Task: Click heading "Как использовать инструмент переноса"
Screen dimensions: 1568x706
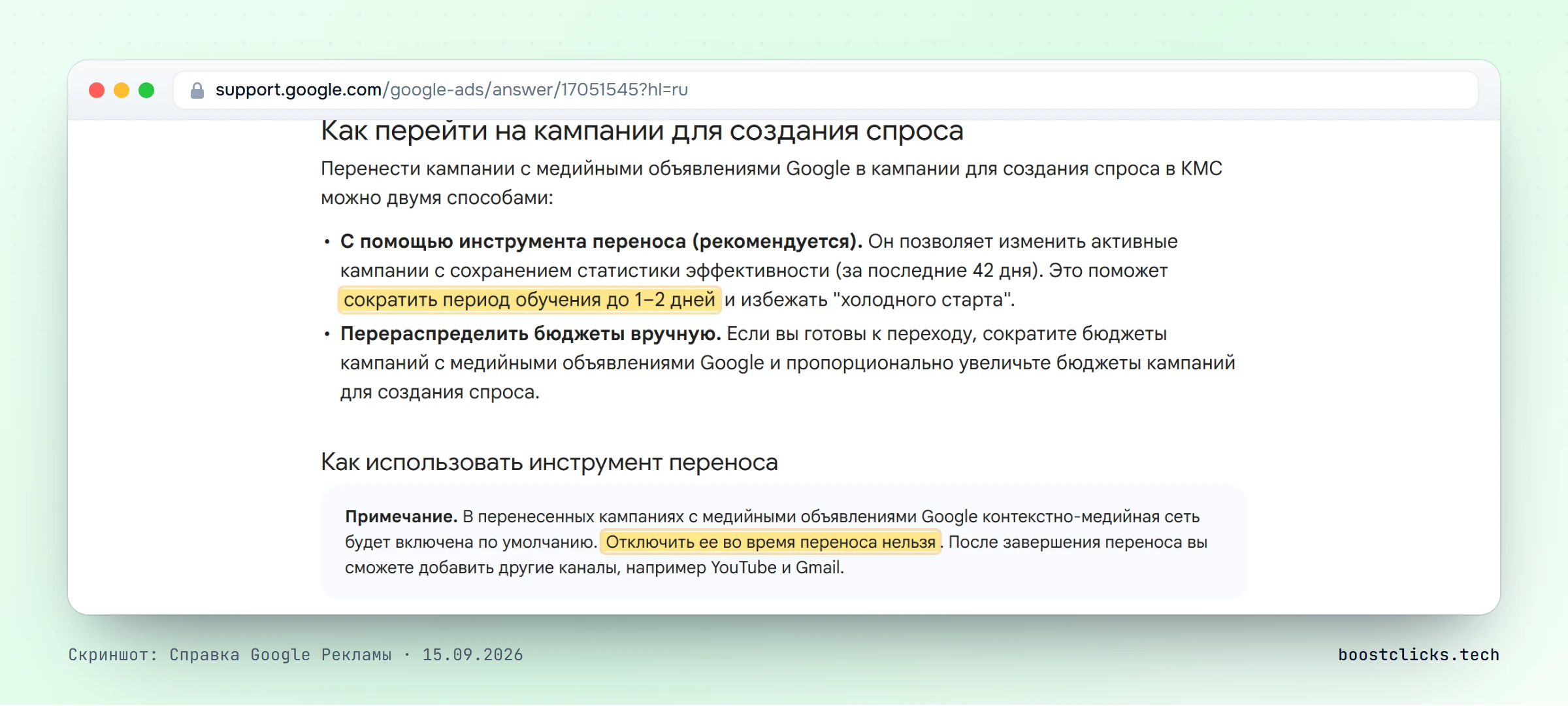Action: pyautogui.click(x=549, y=462)
